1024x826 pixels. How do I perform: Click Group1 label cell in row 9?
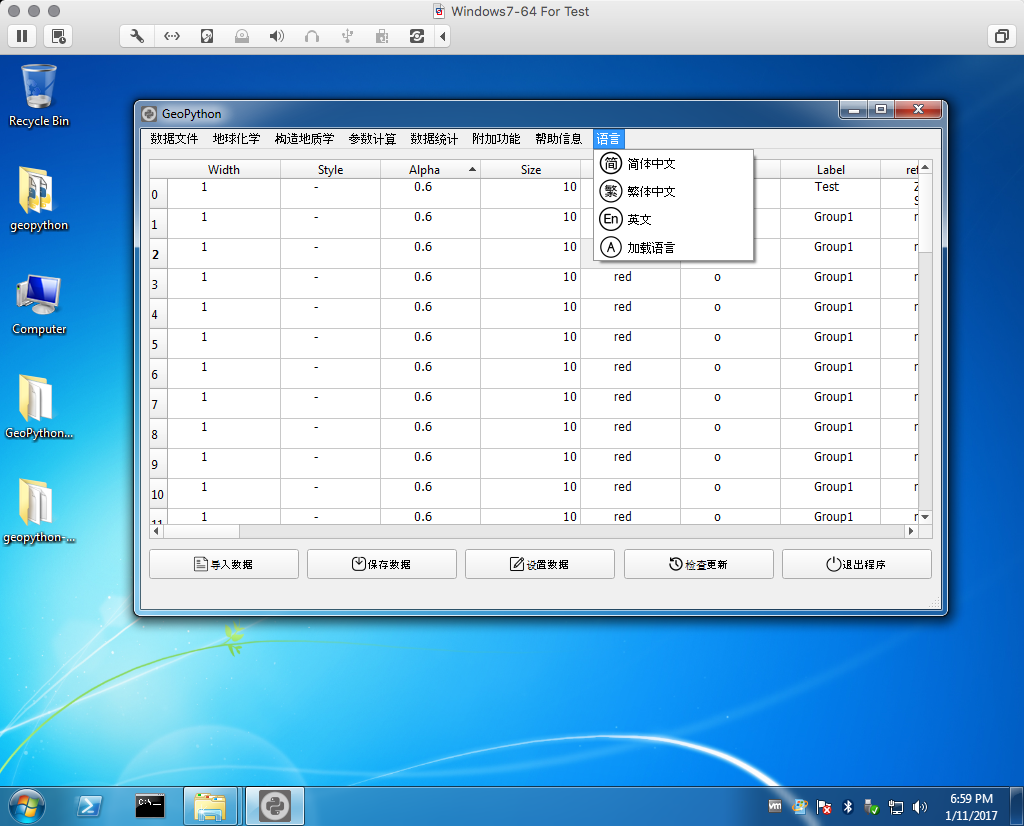click(x=830, y=464)
